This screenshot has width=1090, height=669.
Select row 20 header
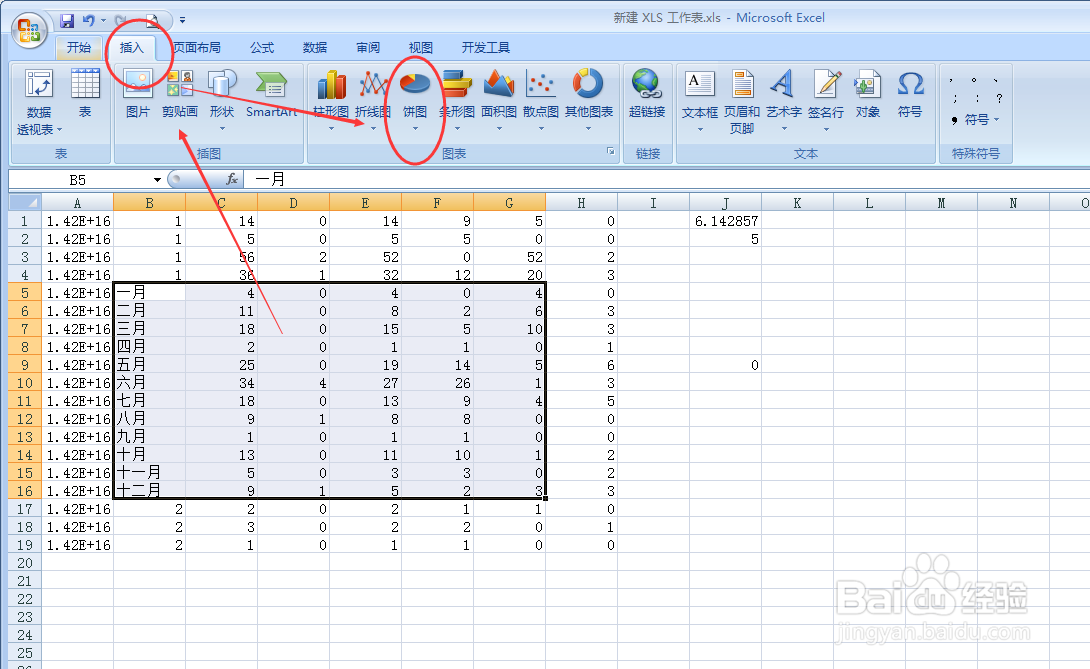pyautogui.click(x=25, y=563)
